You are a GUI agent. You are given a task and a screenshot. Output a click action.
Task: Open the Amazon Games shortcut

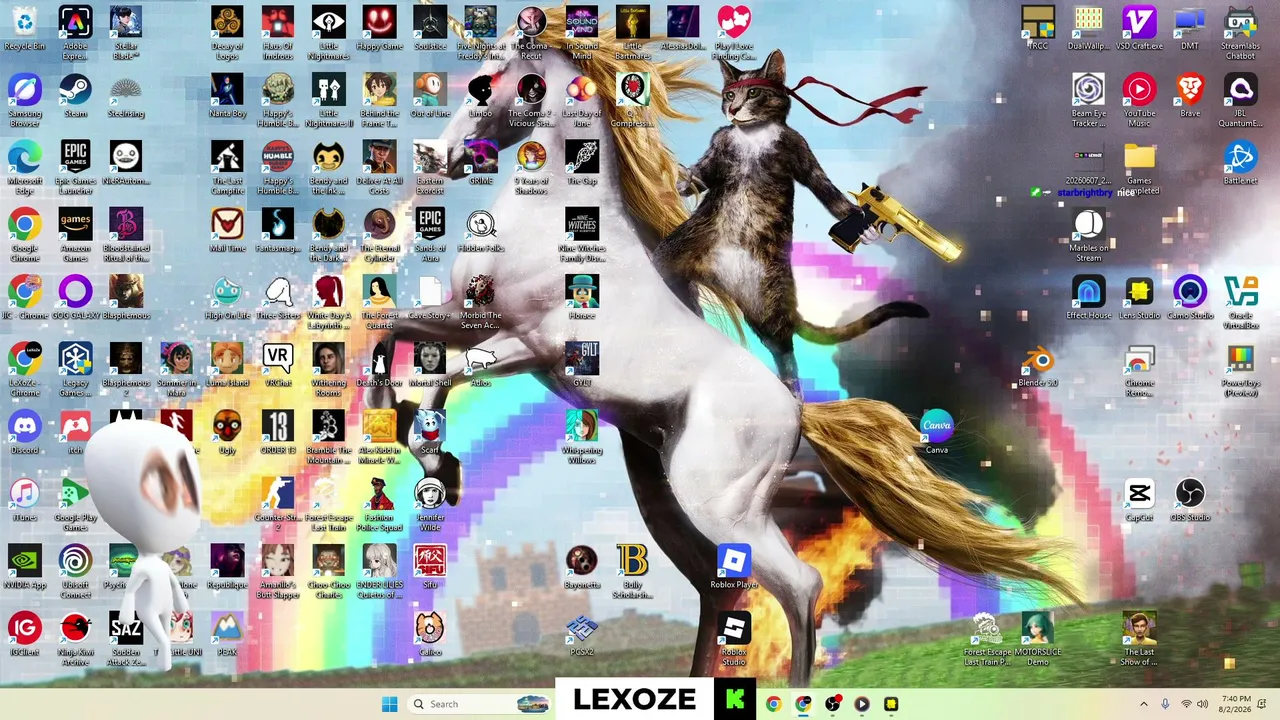click(75, 235)
